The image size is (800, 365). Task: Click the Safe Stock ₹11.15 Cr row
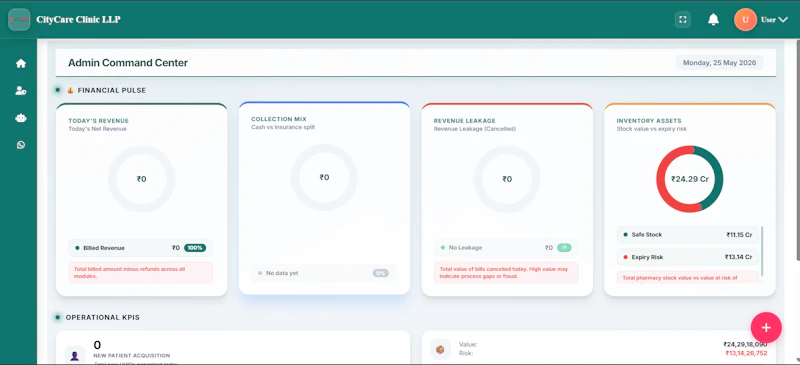[x=687, y=235]
